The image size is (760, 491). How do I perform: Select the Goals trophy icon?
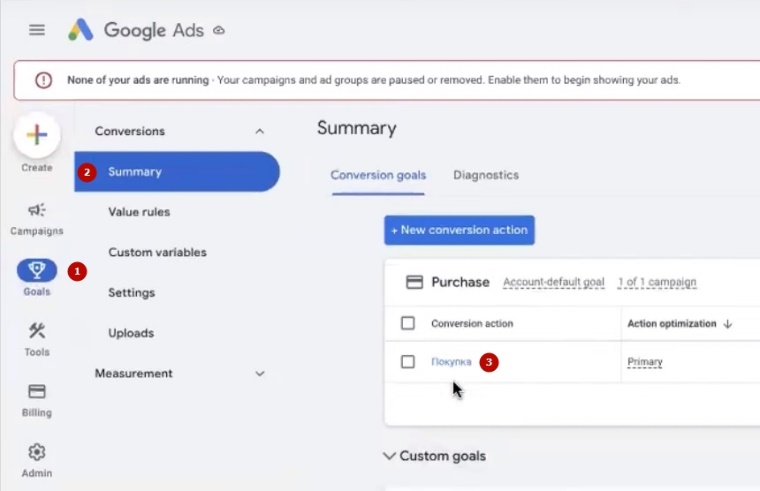pos(37,271)
